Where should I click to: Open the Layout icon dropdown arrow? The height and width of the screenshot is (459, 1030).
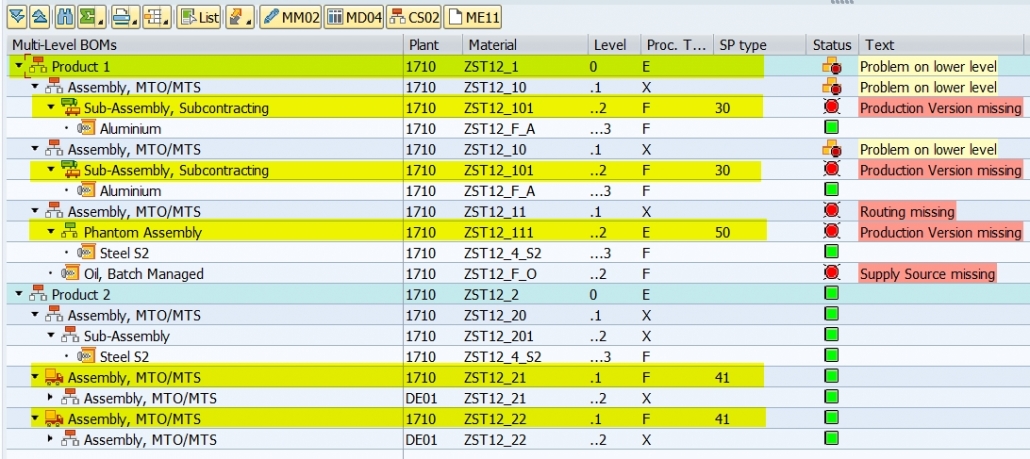tap(166, 22)
